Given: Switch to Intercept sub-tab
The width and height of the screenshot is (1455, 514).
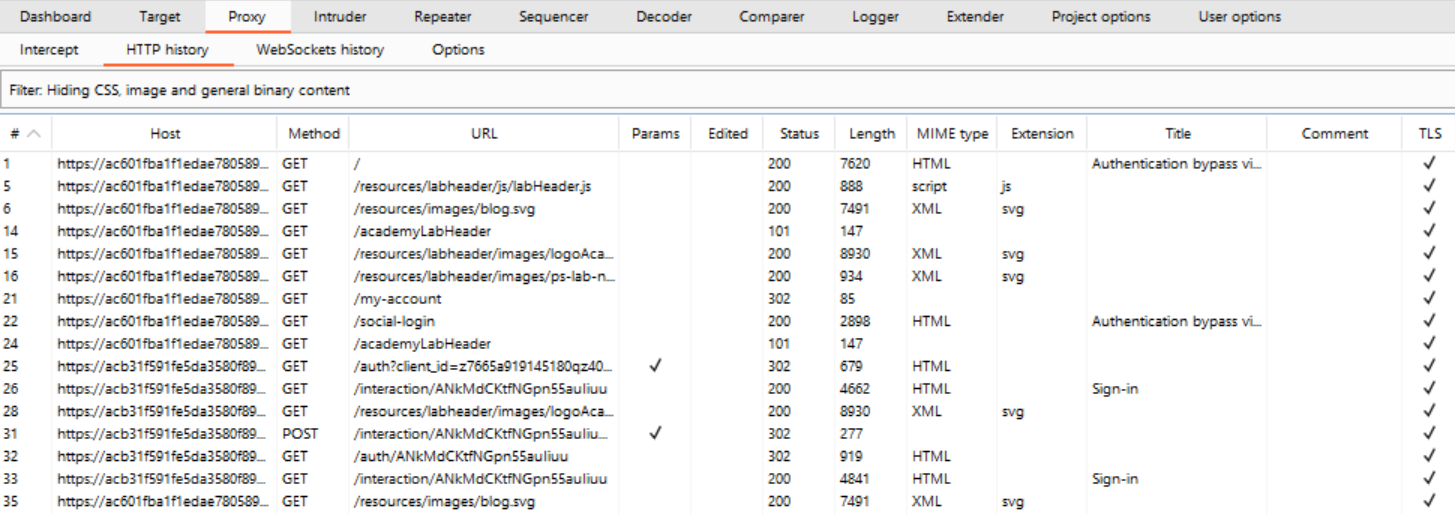Looking at the screenshot, I should click(49, 49).
